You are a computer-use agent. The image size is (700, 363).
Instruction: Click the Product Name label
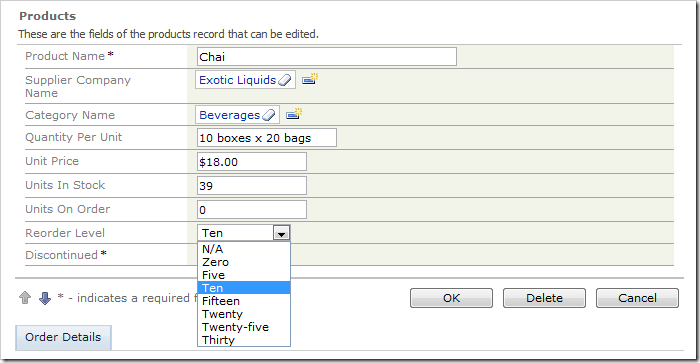click(x=65, y=56)
